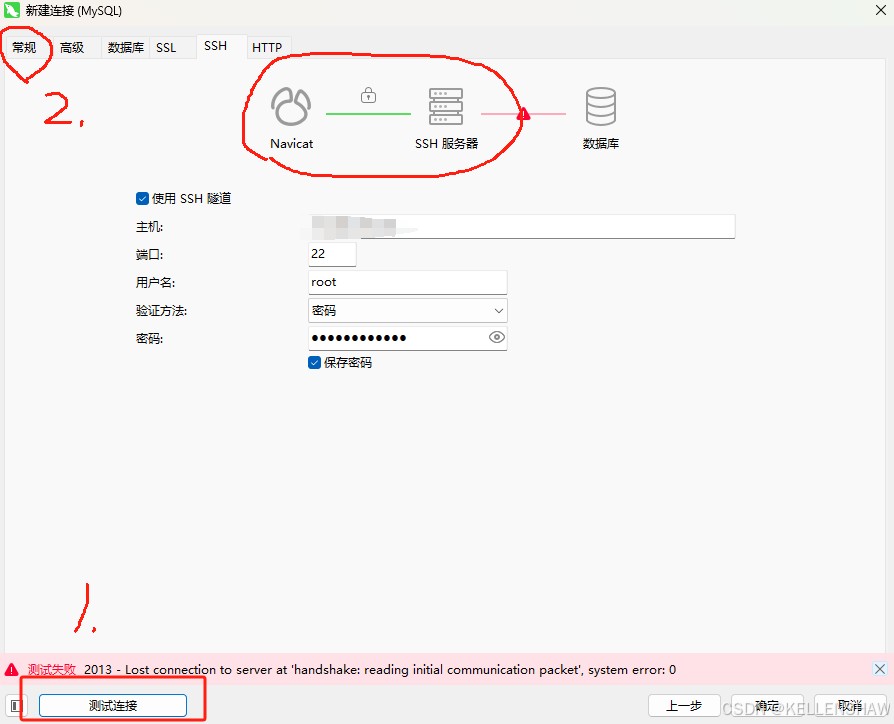894x724 pixels.
Task: Click the 用户名 field containing root
Action: click(x=408, y=282)
